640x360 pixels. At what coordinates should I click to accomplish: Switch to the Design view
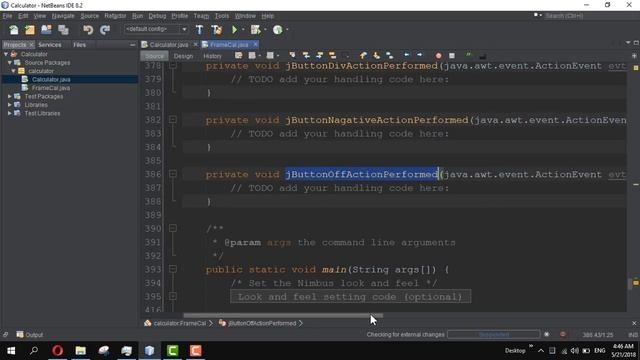[183, 56]
